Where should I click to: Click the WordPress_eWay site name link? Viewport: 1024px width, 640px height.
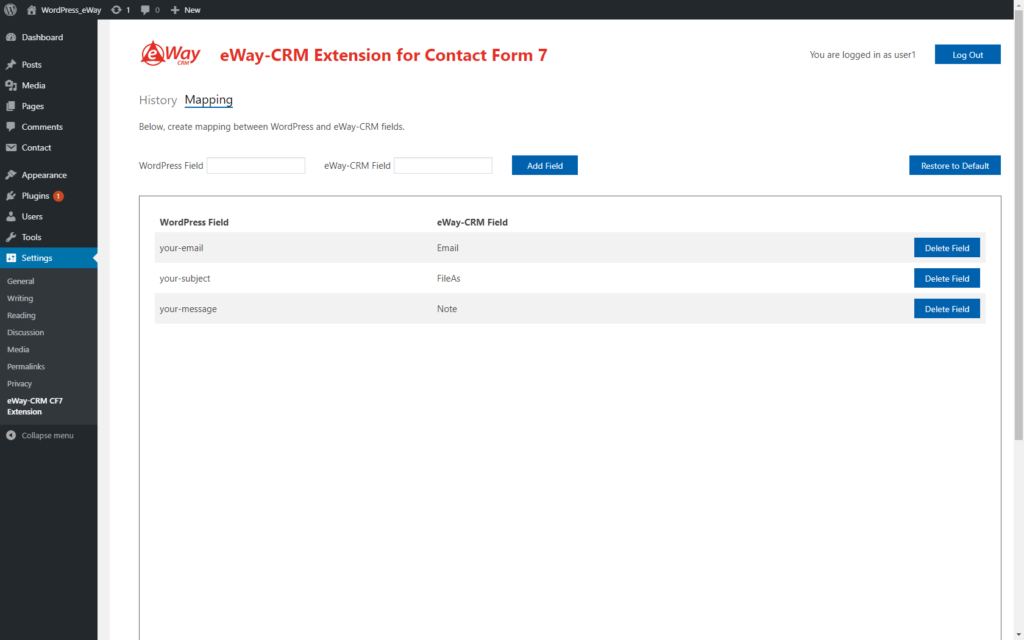click(71, 10)
